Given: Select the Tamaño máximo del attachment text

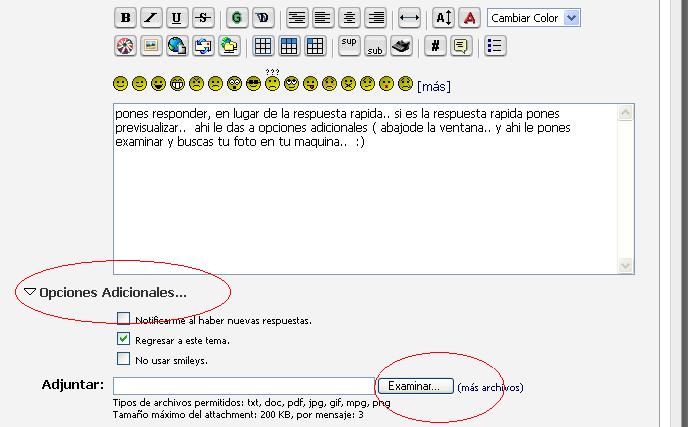Looking at the screenshot, I should [238, 415].
